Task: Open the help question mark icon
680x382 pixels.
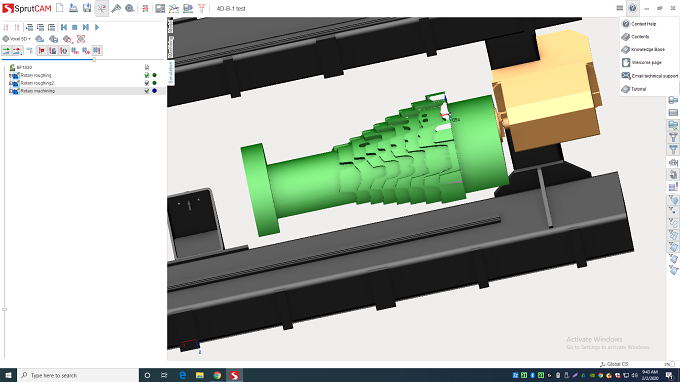Action: point(633,8)
